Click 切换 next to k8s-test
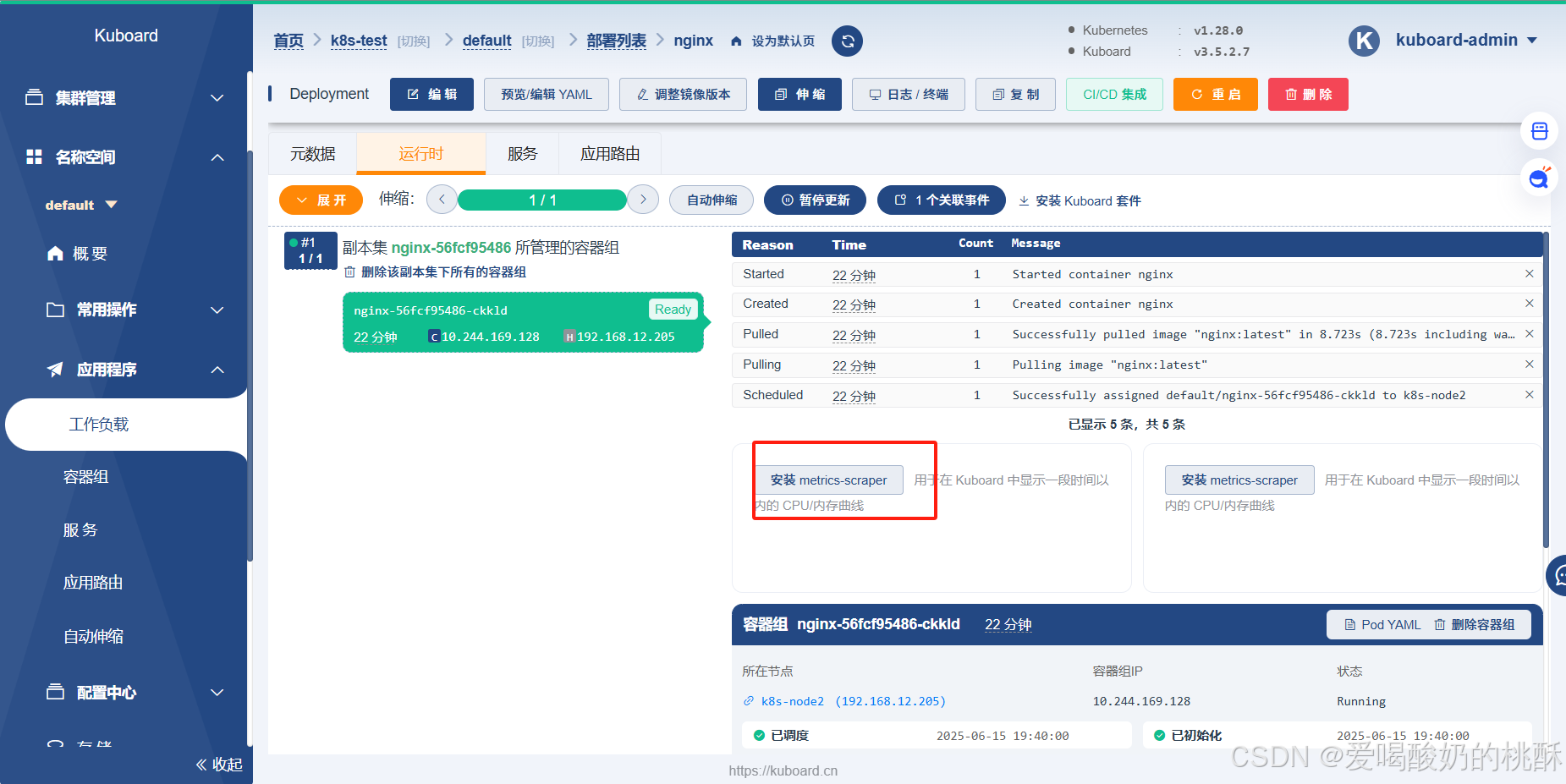This screenshot has width=1566, height=784. pyautogui.click(x=414, y=41)
